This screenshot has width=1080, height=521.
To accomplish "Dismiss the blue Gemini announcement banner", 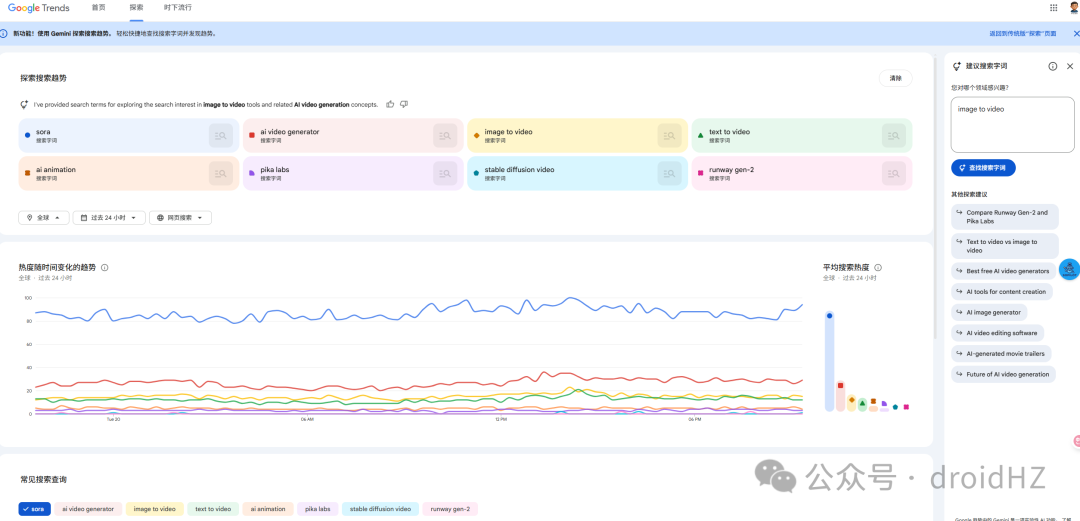I will tap(1076, 33).
